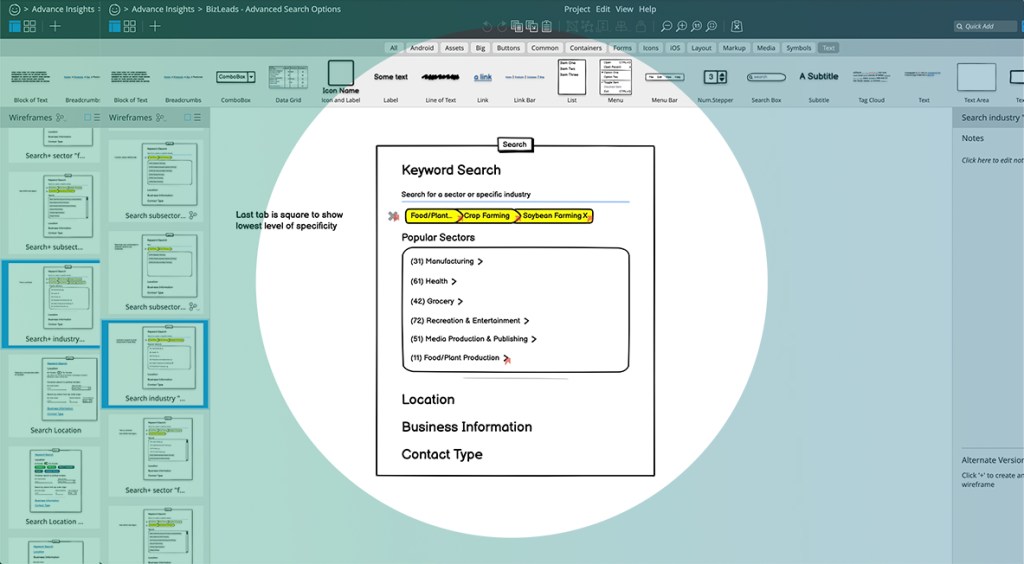Click the Soybean Farming tag on canvas
1024x564 pixels.
click(553, 216)
